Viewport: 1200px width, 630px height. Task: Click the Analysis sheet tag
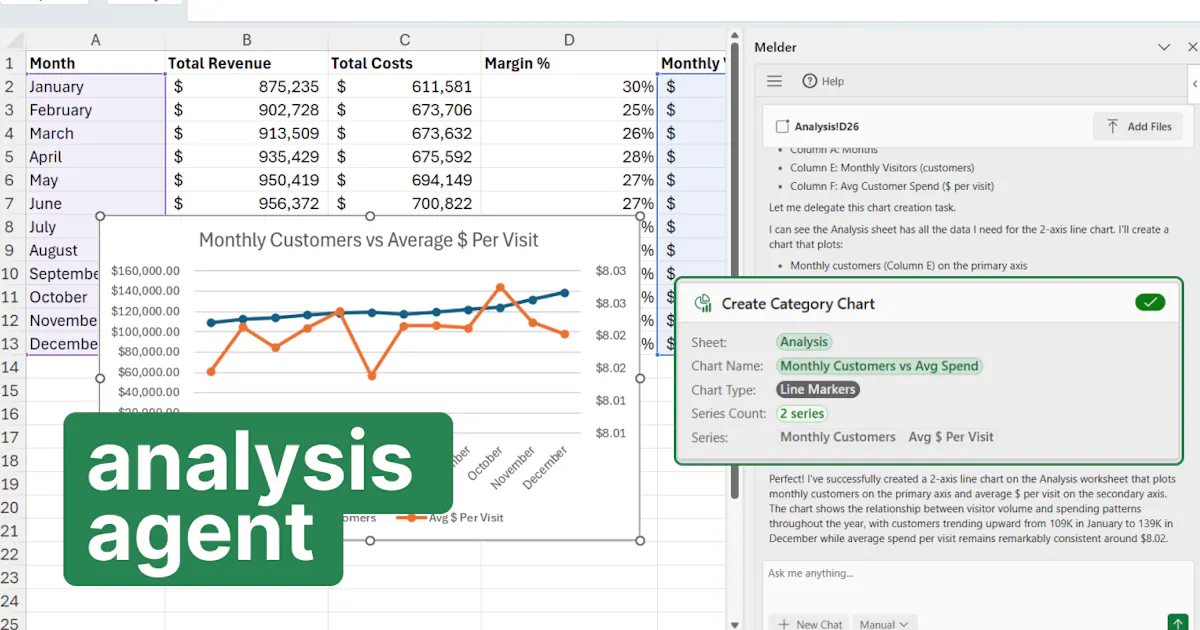coord(804,342)
